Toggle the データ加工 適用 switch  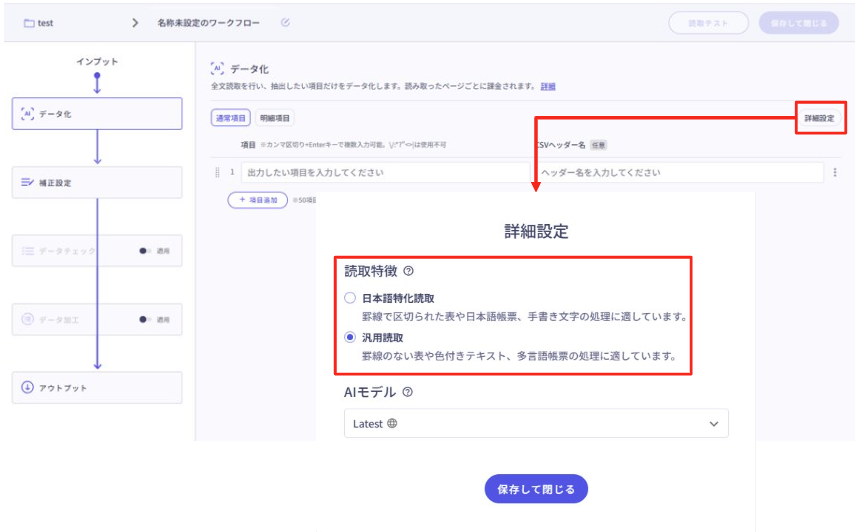[146, 320]
